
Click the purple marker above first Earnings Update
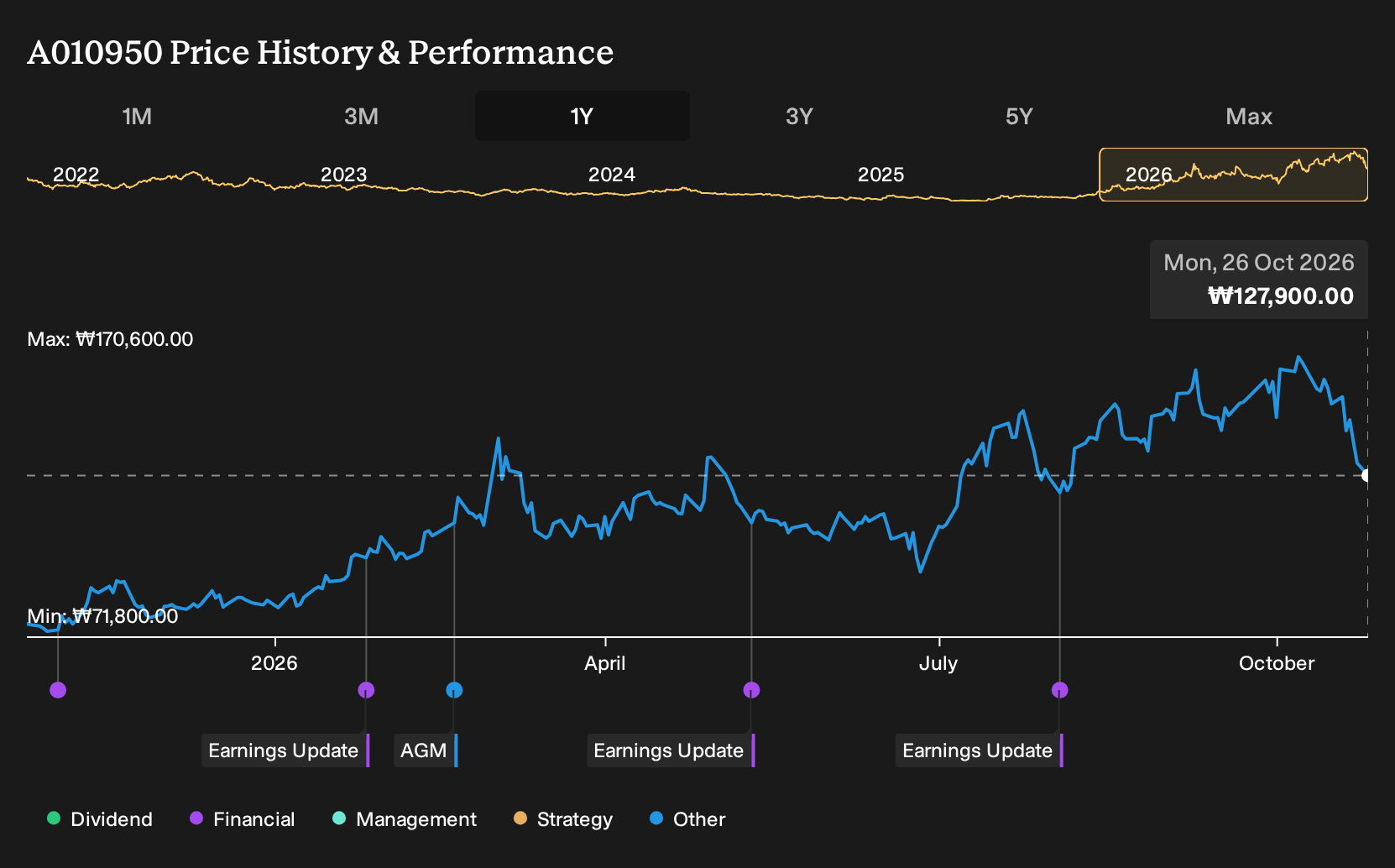[x=366, y=690]
